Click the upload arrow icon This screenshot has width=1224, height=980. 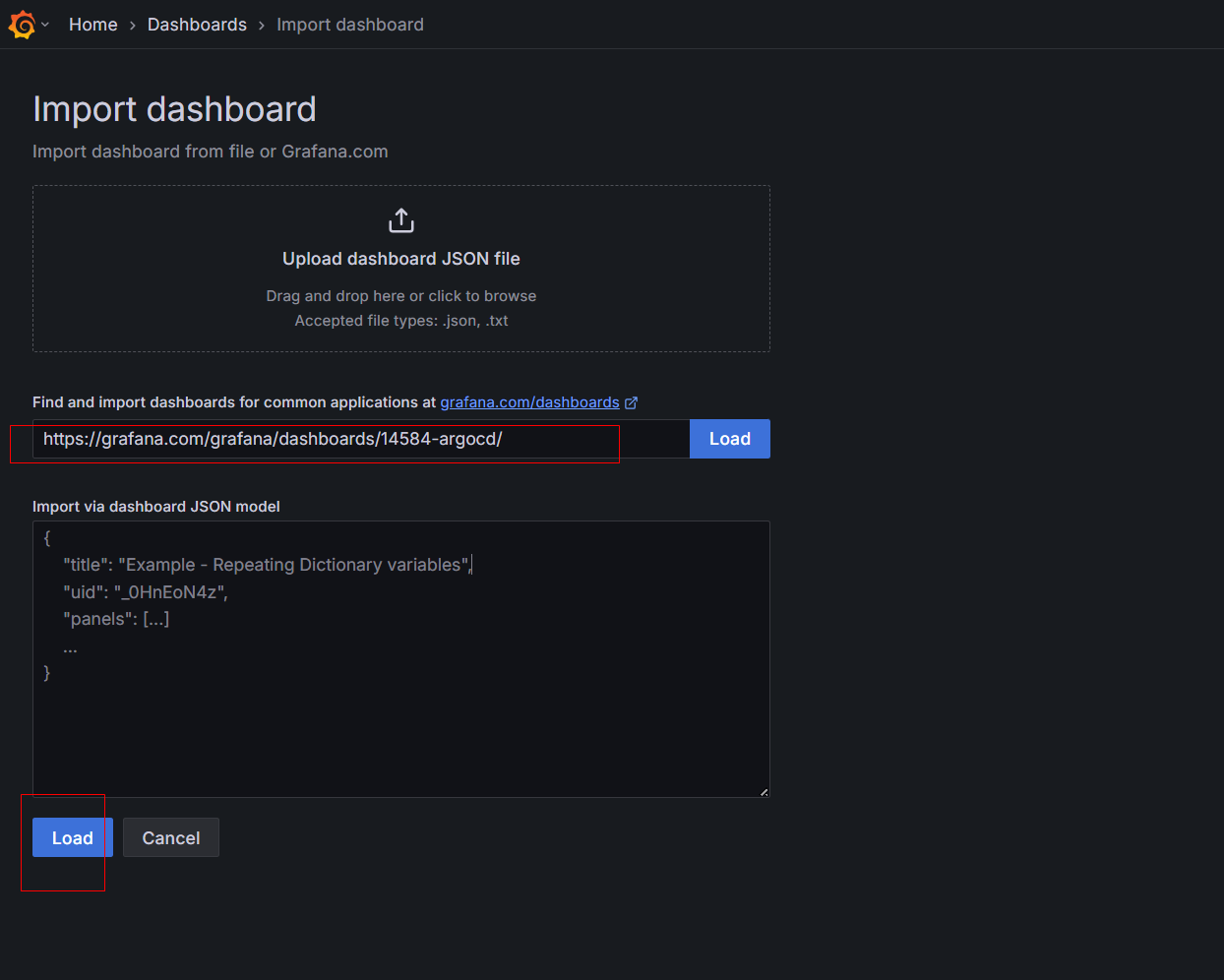point(401,220)
